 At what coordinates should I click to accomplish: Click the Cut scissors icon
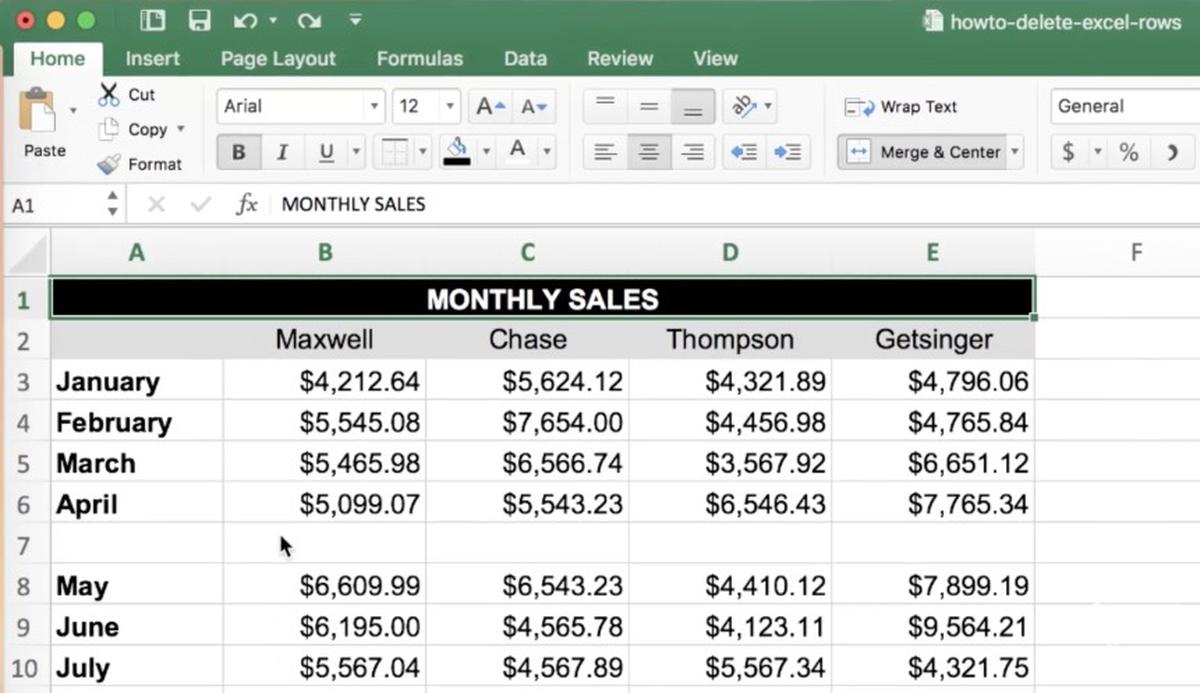[x=109, y=94]
